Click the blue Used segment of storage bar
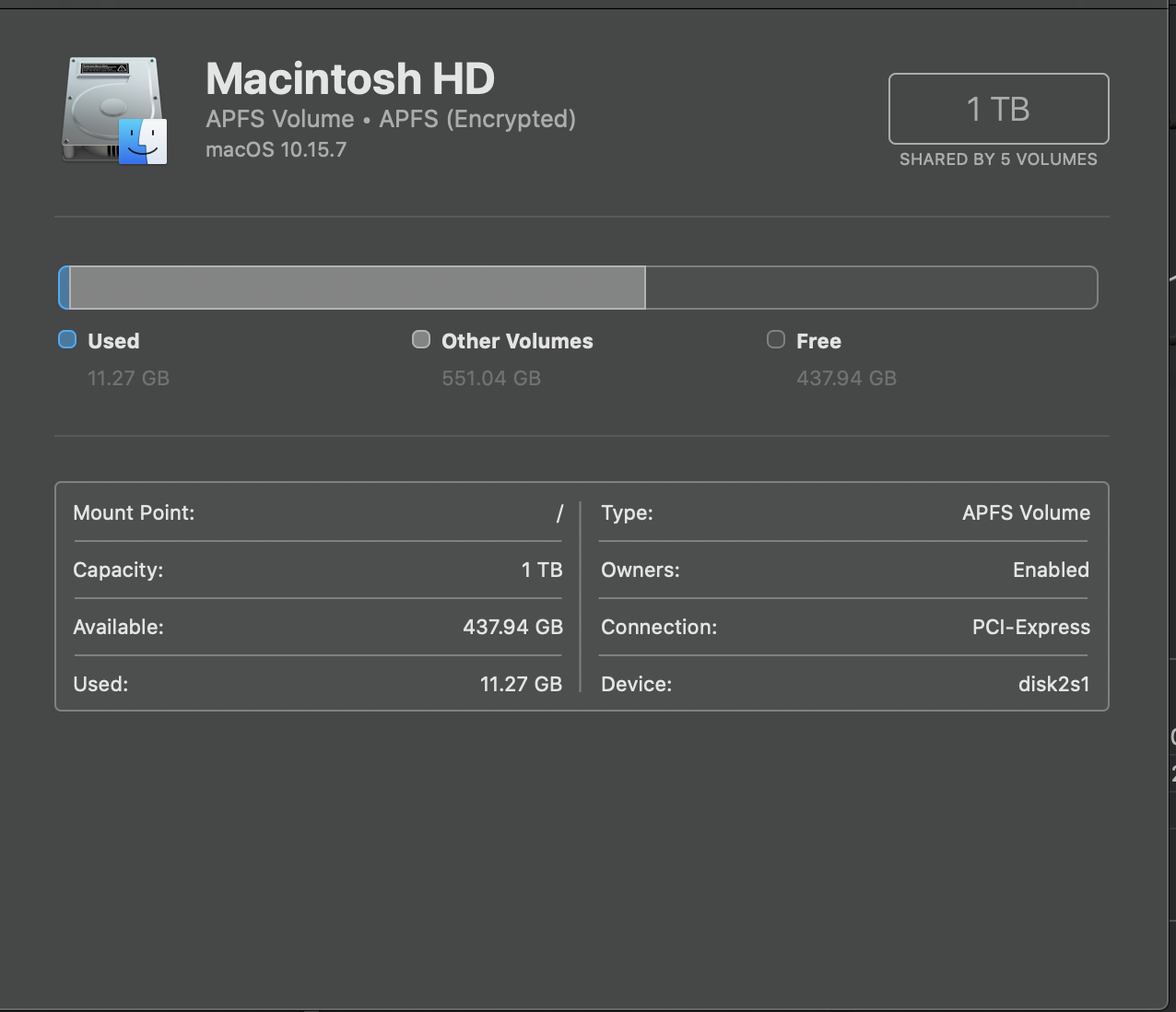Image resolution: width=1176 pixels, height=1012 pixels. pos(64,288)
